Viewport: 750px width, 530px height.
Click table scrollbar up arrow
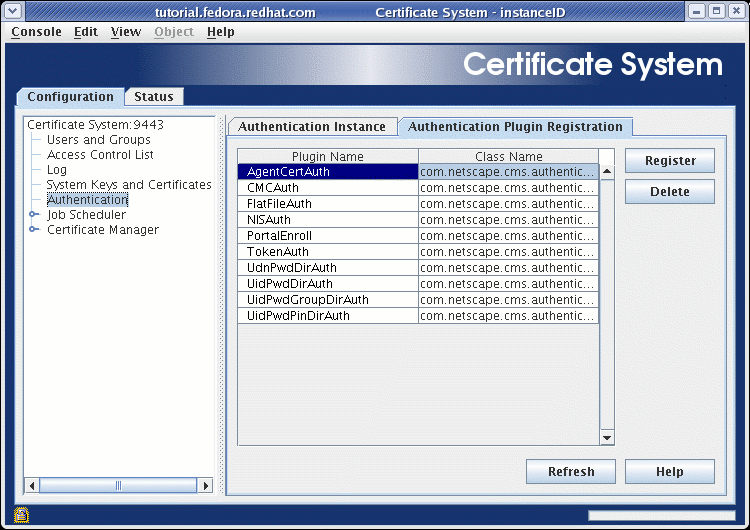click(607, 171)
